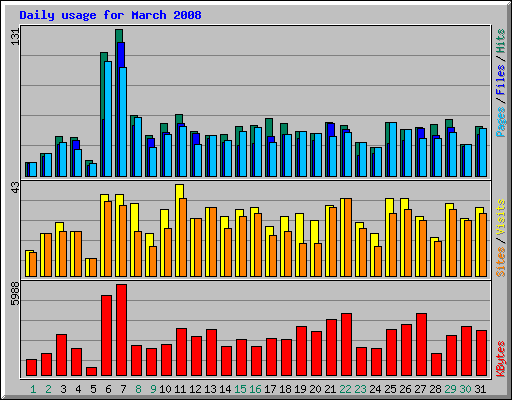512x400 pixels.
Task: Click the red KBytes bar for day 6
Action: pos(106,335)
